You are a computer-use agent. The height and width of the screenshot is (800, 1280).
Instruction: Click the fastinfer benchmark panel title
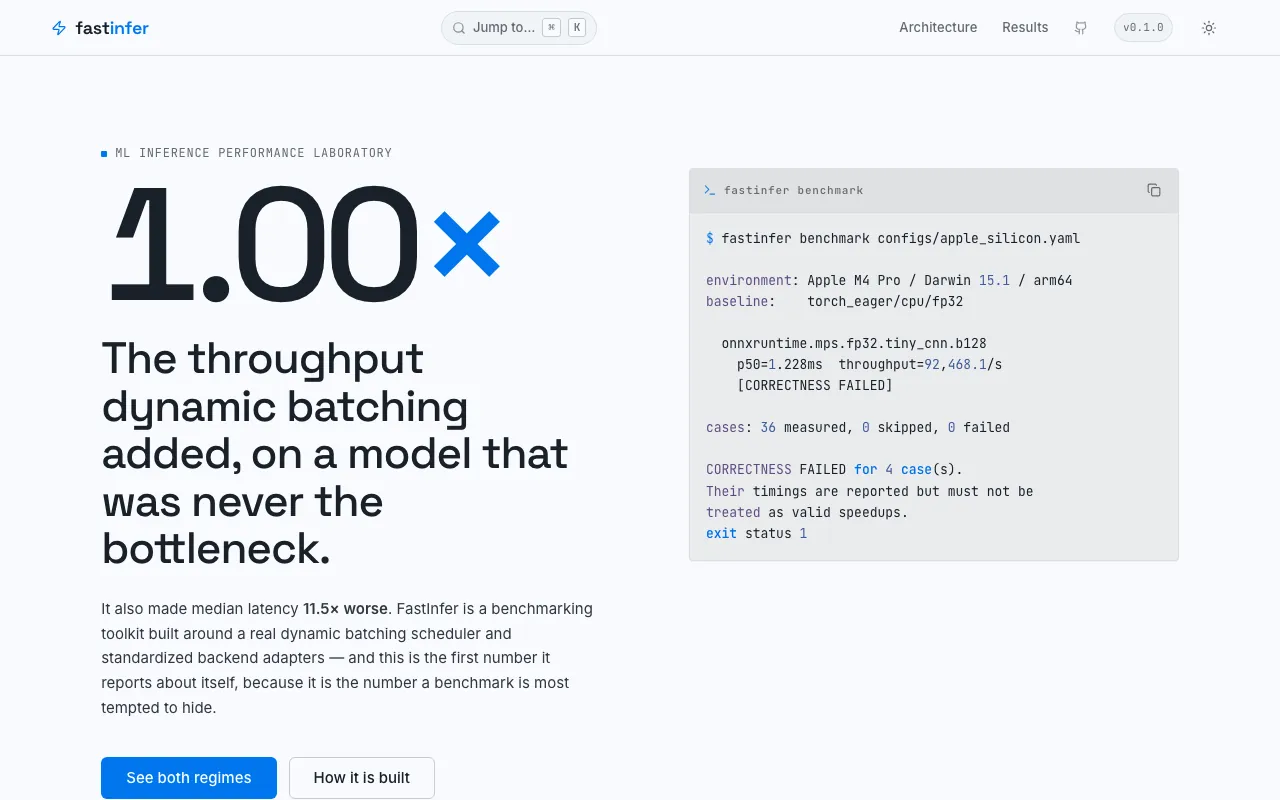coord(794,190)
